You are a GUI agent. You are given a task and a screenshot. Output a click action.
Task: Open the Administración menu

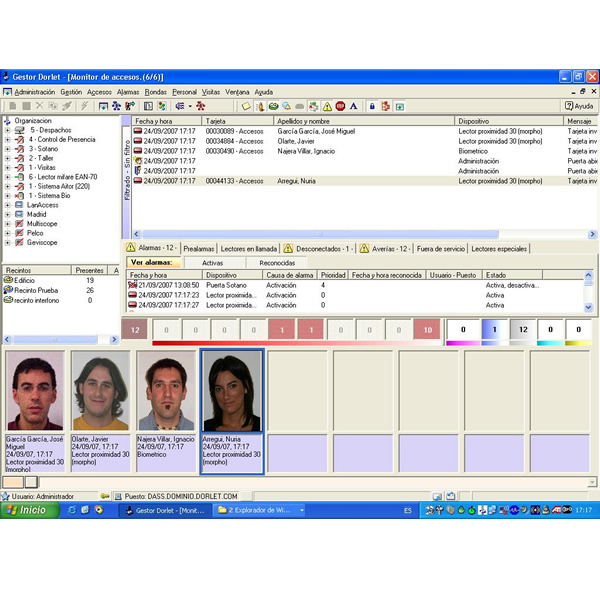[34, 92]
